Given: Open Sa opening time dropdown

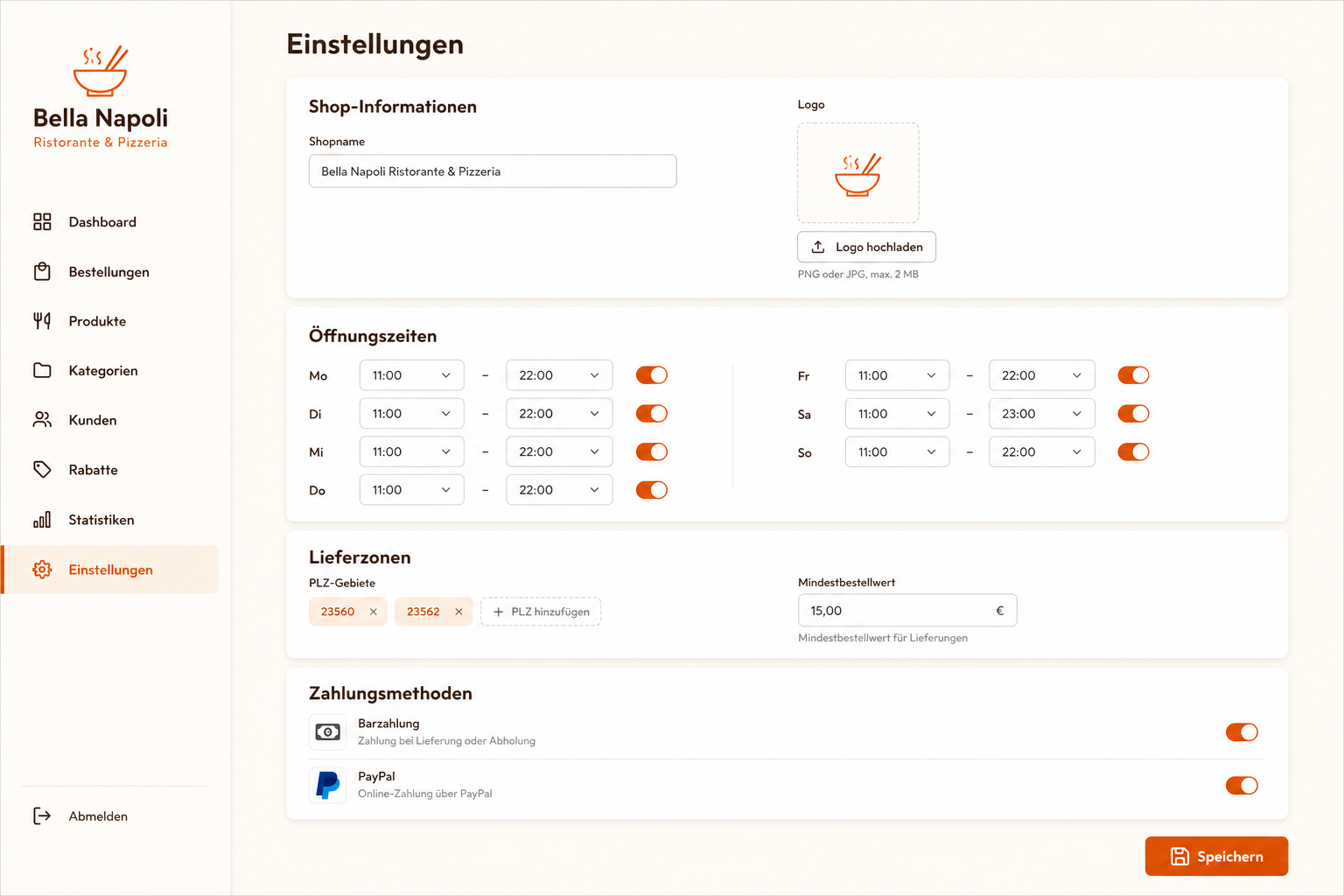Looking at the screenshot, I should tap(897, 414).
